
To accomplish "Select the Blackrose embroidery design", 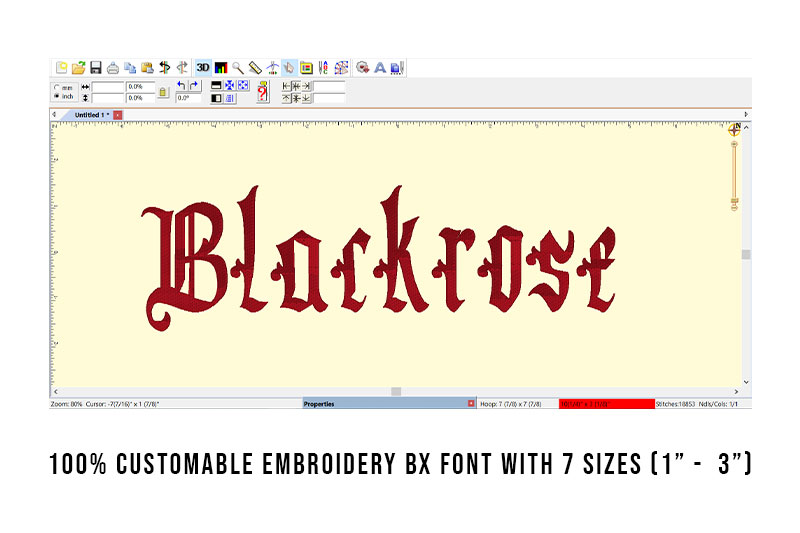I will coord(379,258).
